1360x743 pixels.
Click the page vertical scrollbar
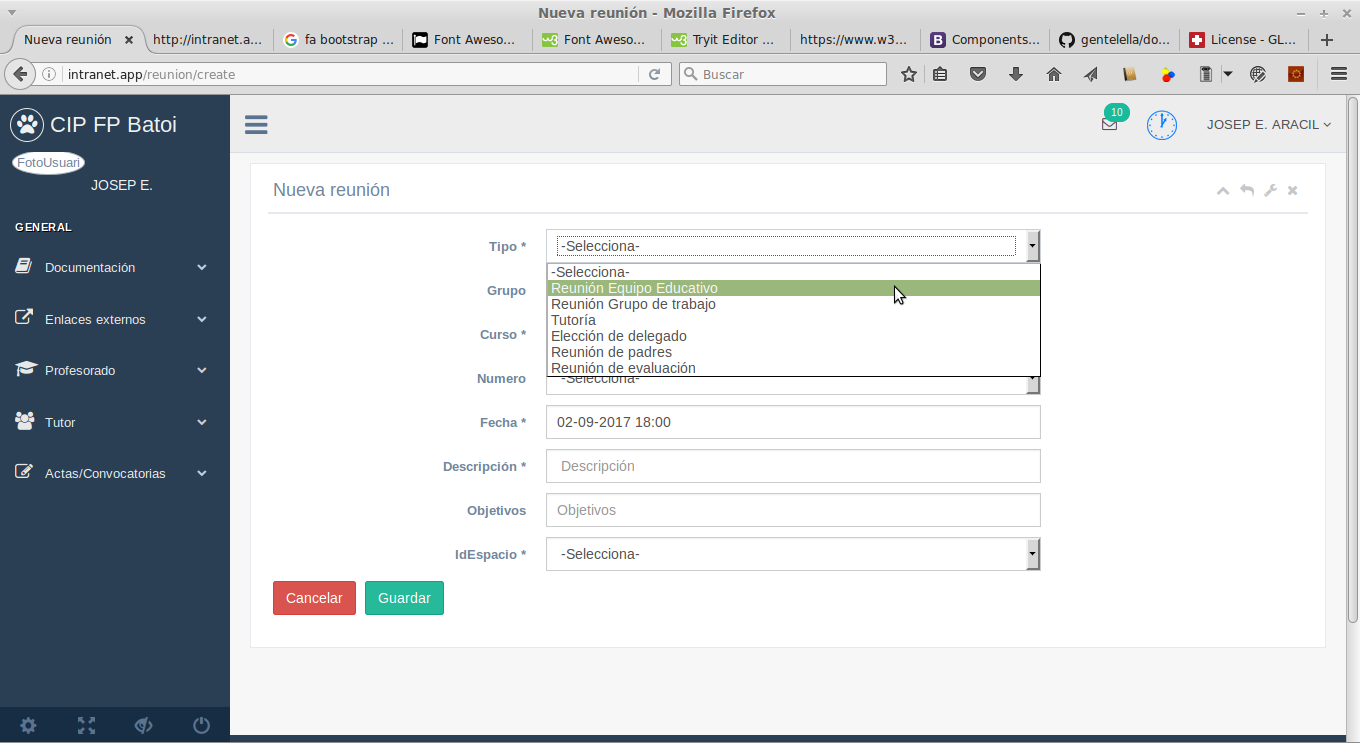click(x=1353, y=360)
